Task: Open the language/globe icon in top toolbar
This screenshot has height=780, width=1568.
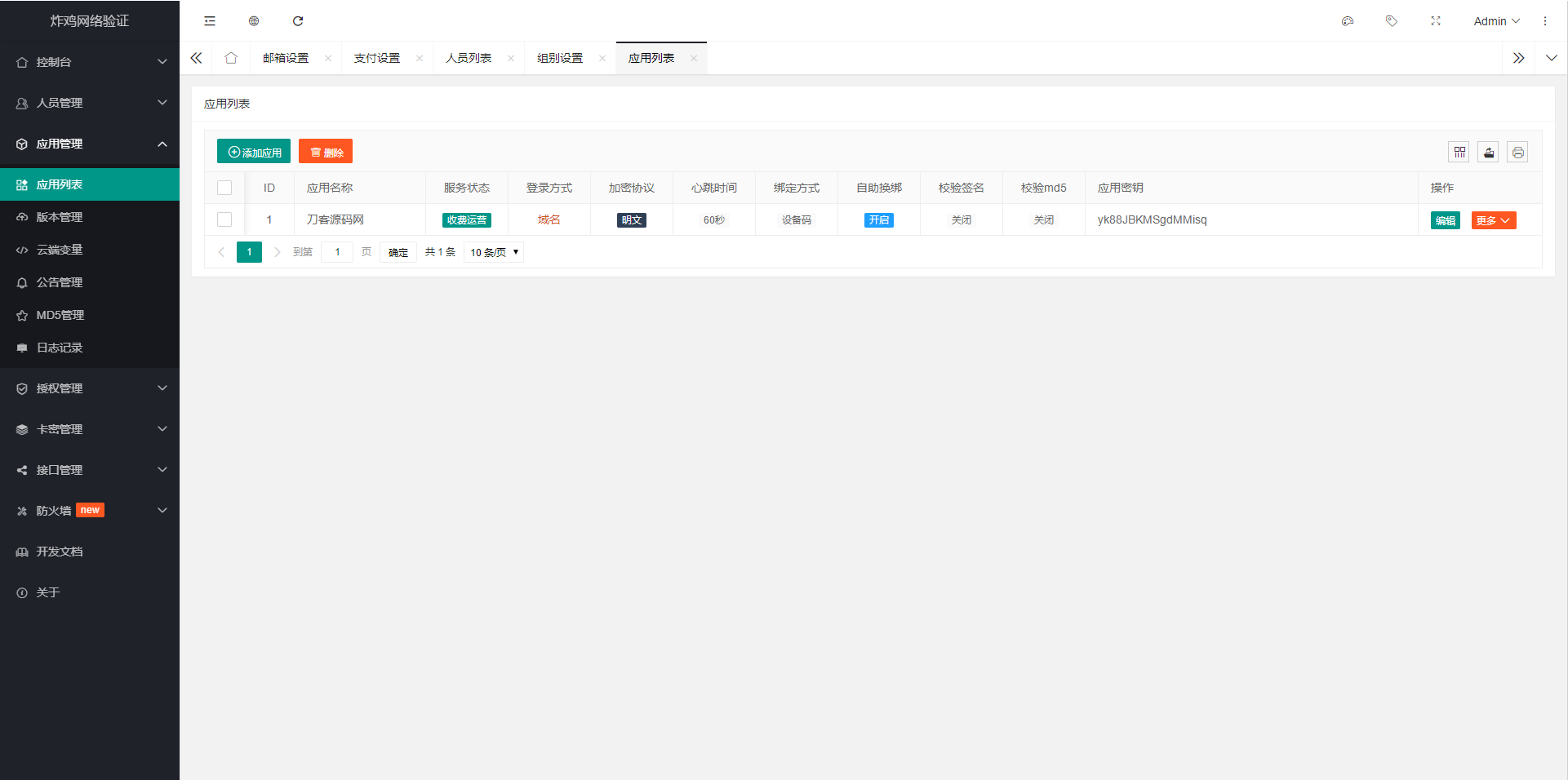Action: coord(253,20)
